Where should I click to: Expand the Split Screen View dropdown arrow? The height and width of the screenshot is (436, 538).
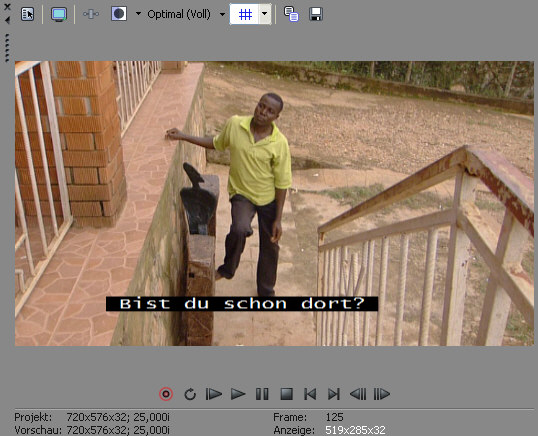(138, 14)
